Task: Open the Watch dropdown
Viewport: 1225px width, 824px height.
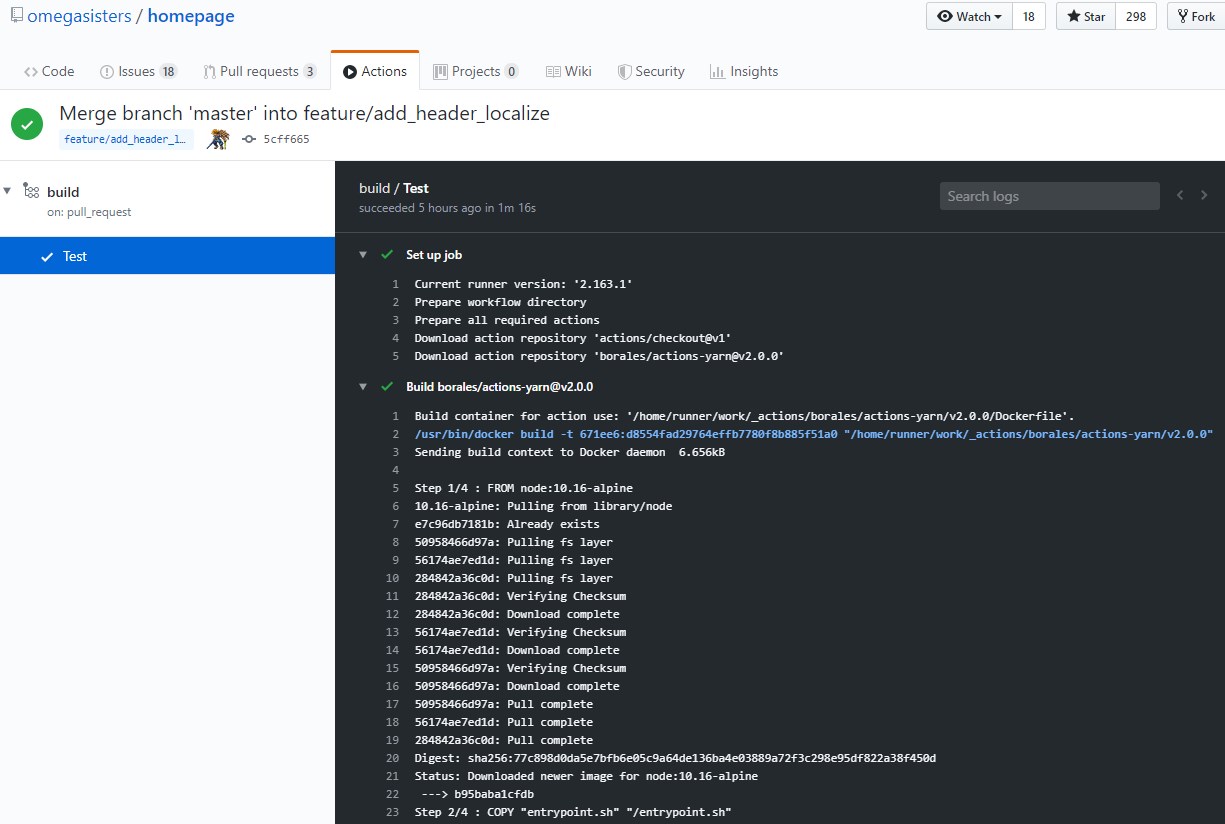Action: pyautogui.click(x=969, y=17)
